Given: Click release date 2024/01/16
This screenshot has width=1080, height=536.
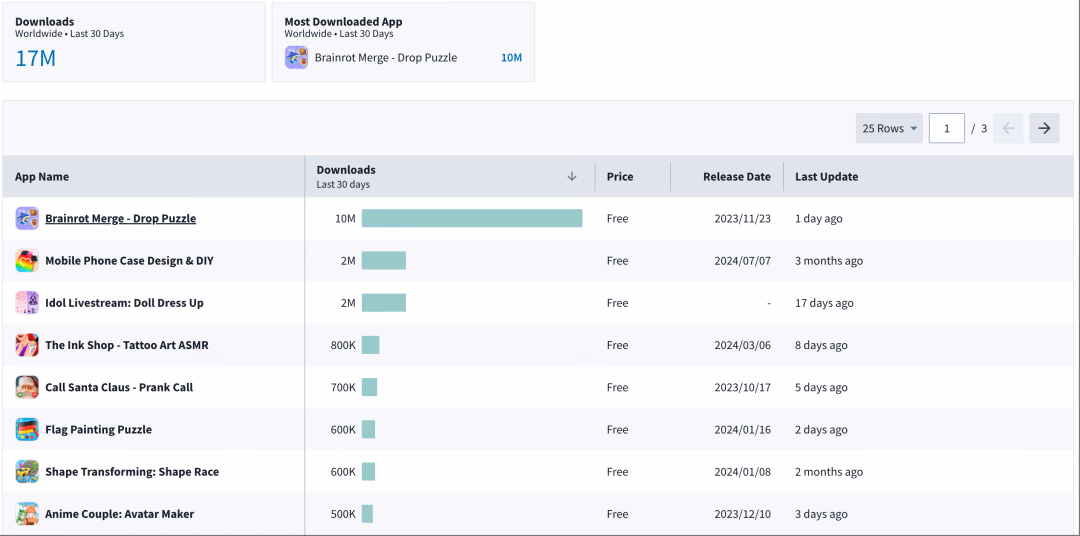Looking at the screenshot, I should coord(744,430).
